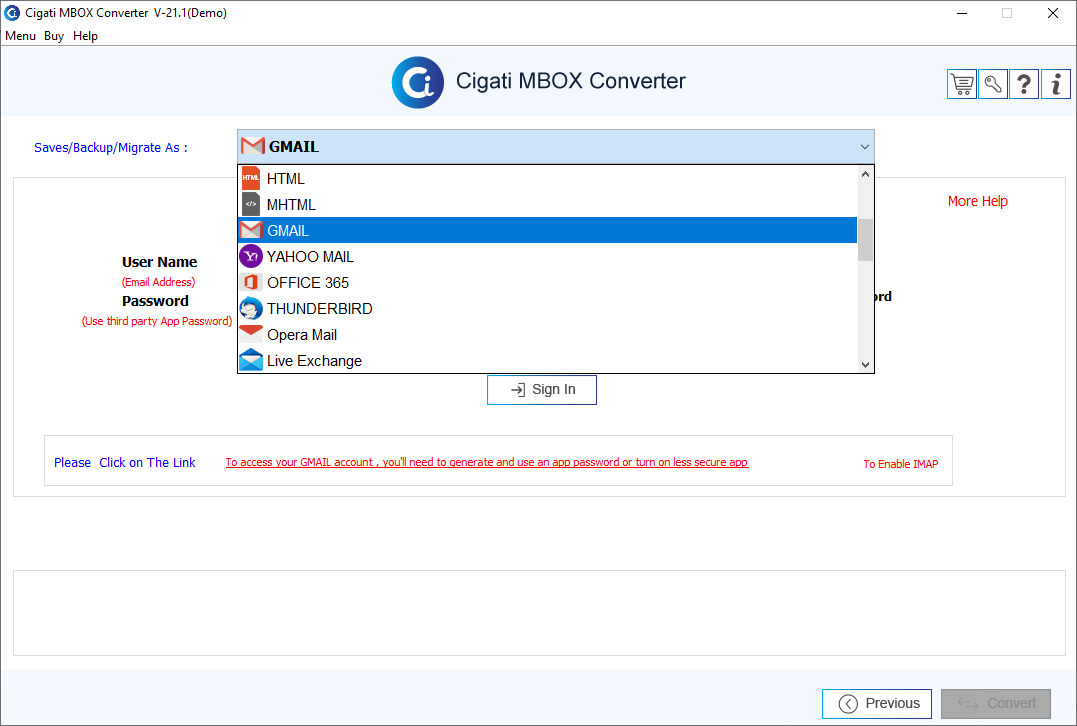Image resolution: width=1077 pixels, height=726 pixels.
Task: Click the key activation icon
Action: (993, 84)
